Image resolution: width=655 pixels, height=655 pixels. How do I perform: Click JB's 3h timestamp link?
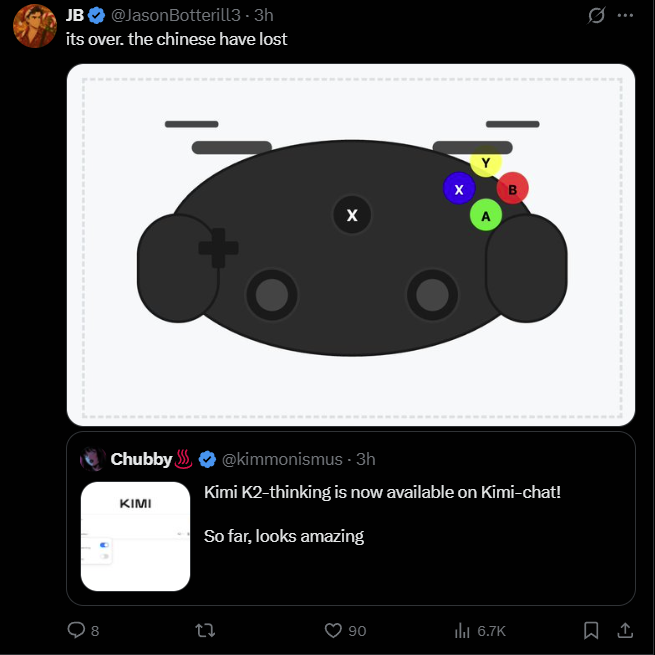264,15
